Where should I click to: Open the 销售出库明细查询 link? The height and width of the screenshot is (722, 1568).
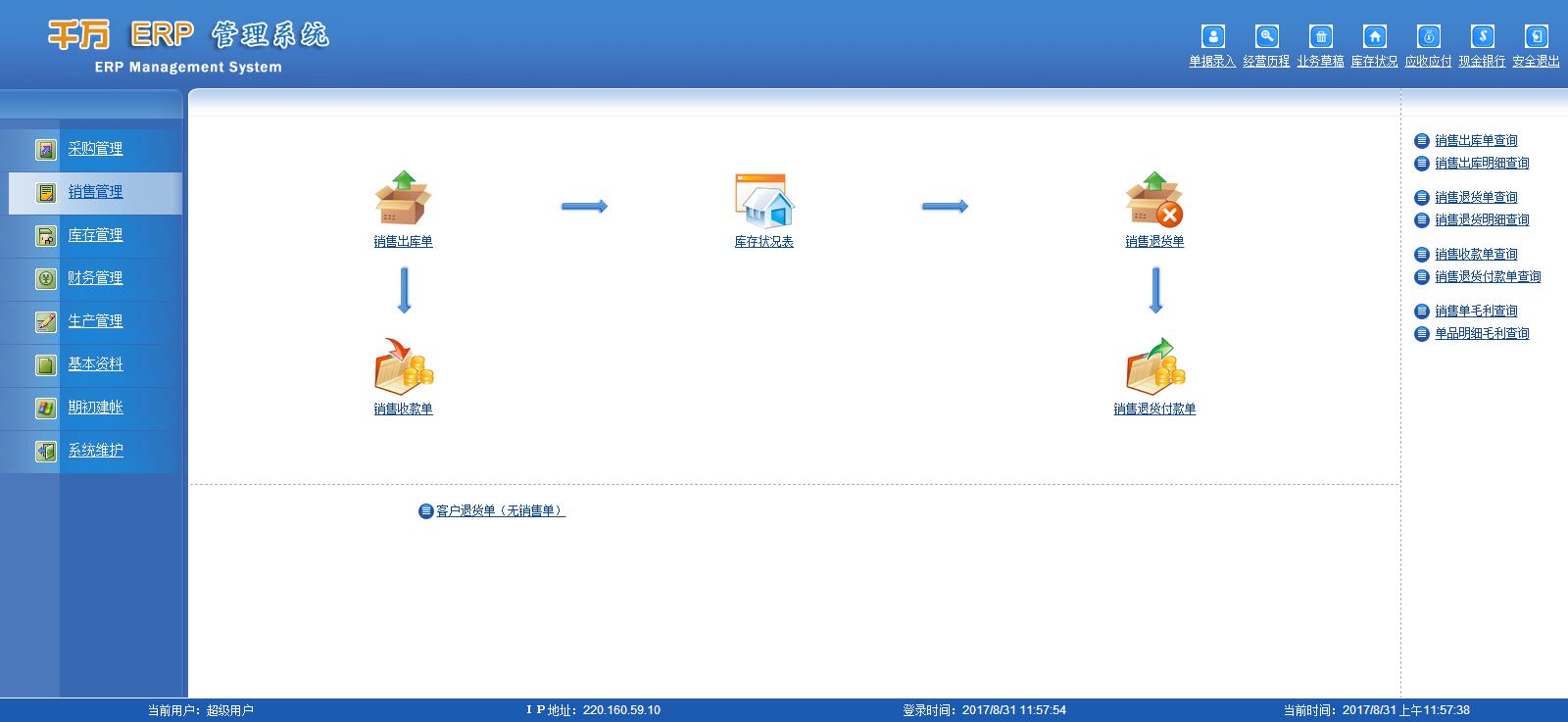1482,164
